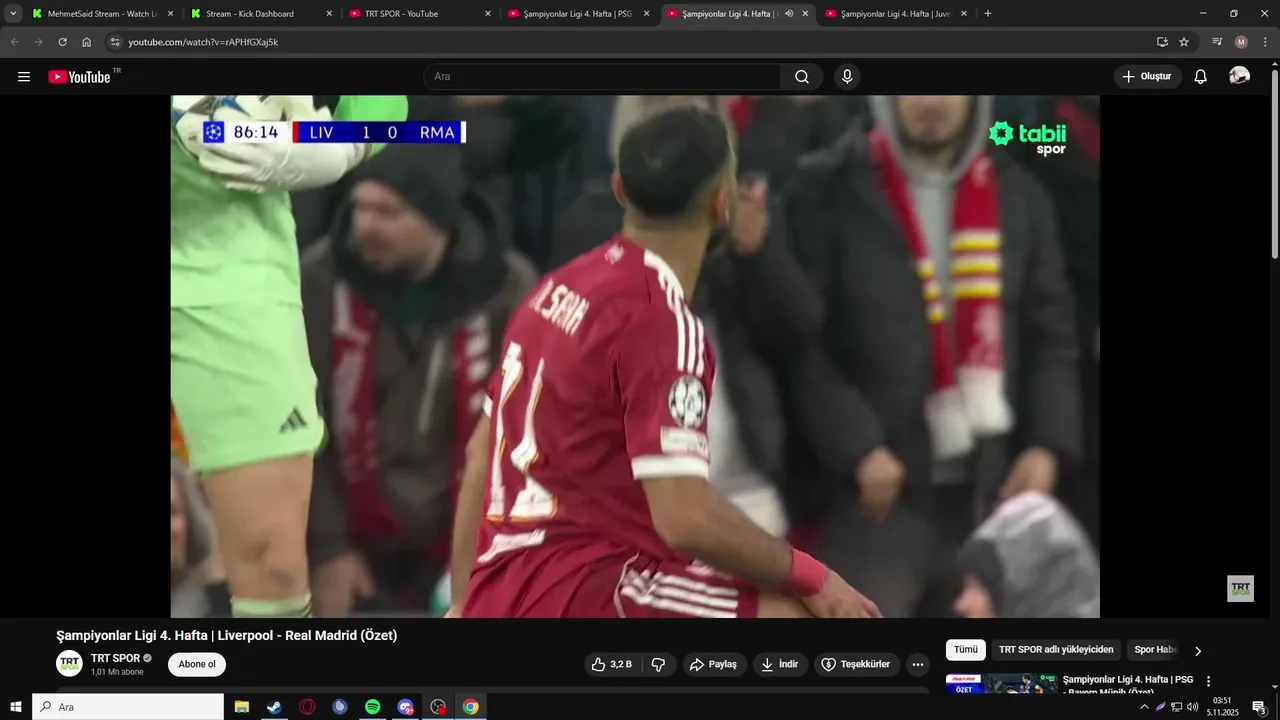Click the Windows taskbar search box
Viewport: 1280px width, 720px height.
128,707
